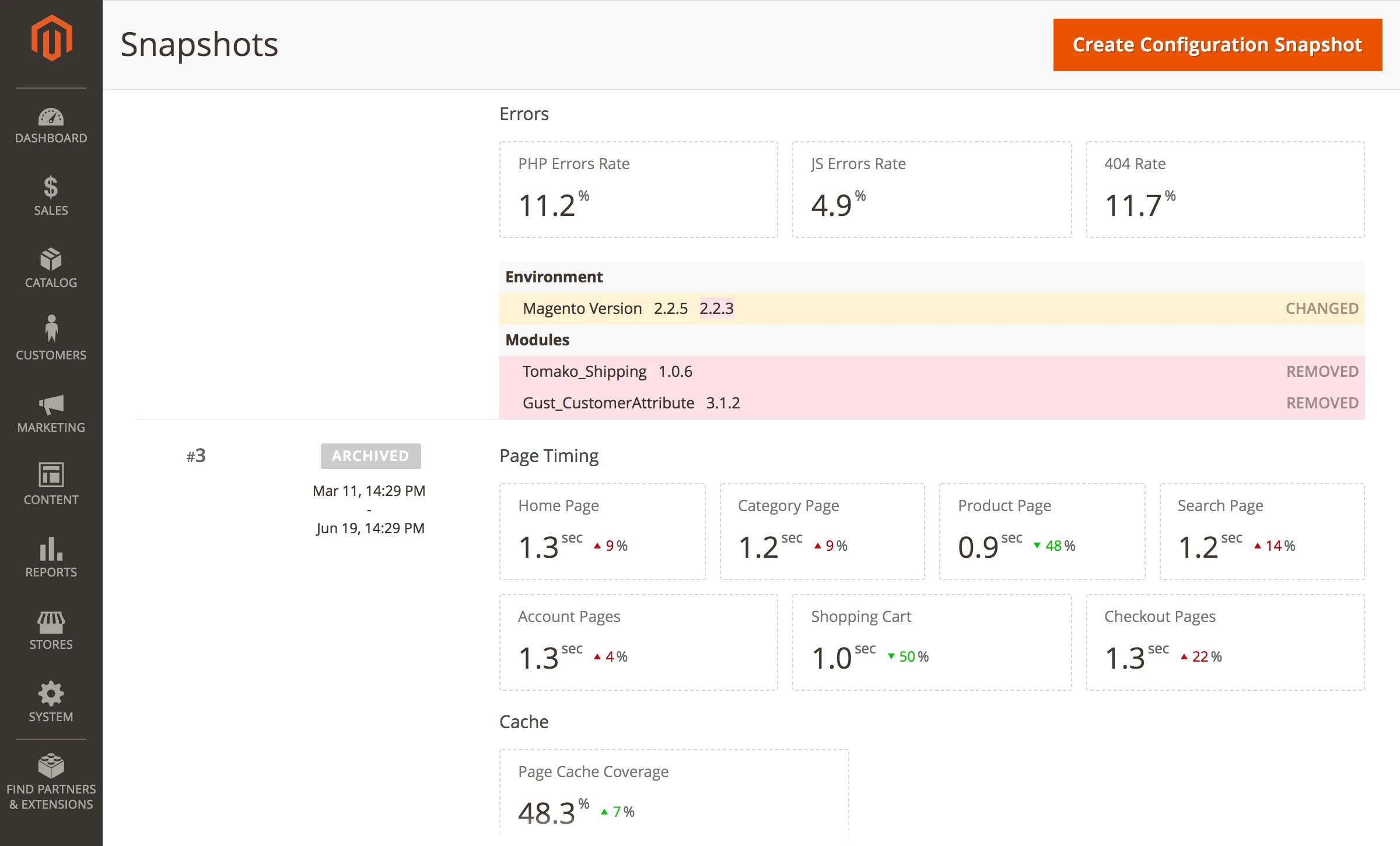Open the System gear icon

tap(51, 694)
